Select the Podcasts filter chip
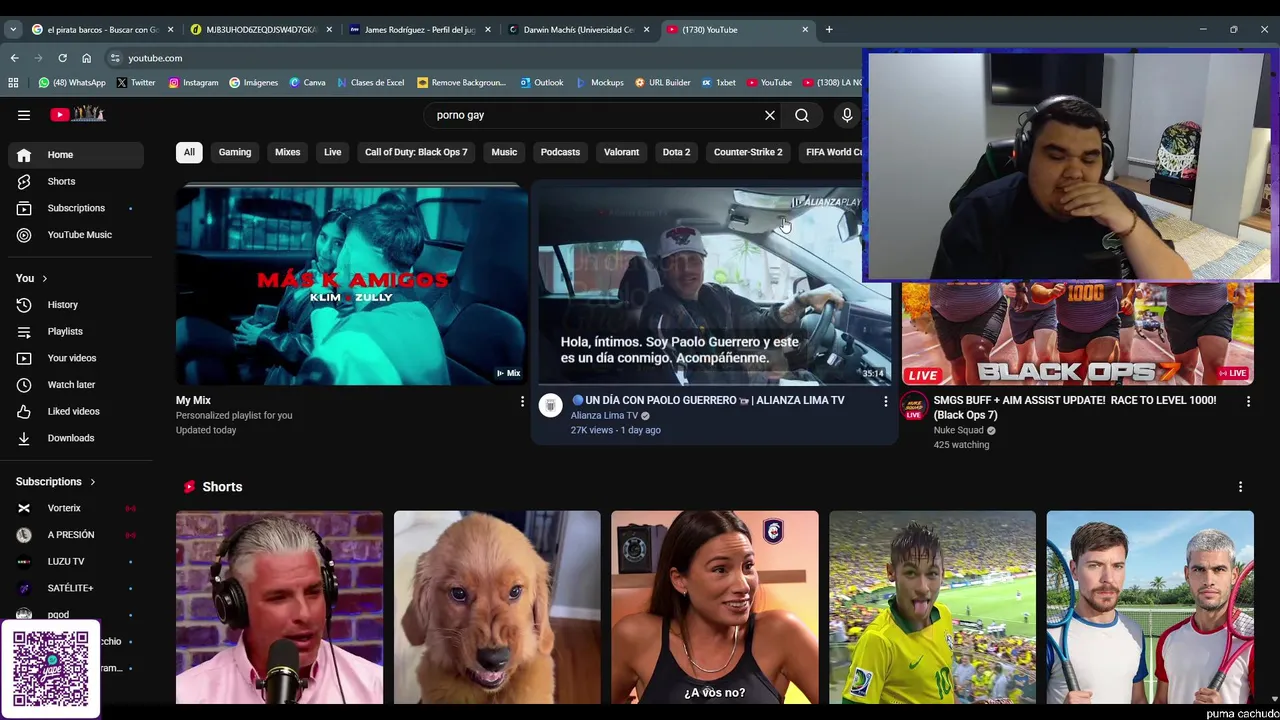The height and width of the screenshot is (720, 1280). 560,152
